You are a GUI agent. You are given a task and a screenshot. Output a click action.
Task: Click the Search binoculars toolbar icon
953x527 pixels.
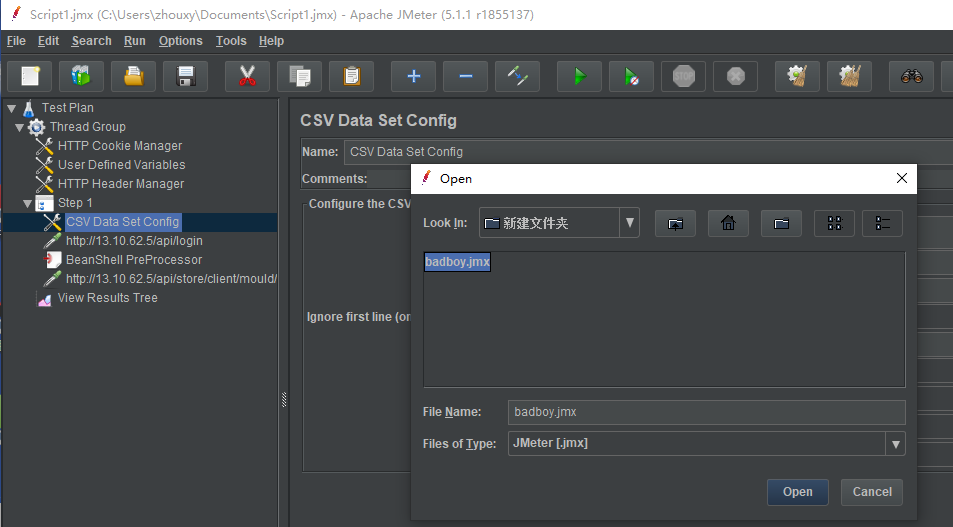tap(912, 77)
